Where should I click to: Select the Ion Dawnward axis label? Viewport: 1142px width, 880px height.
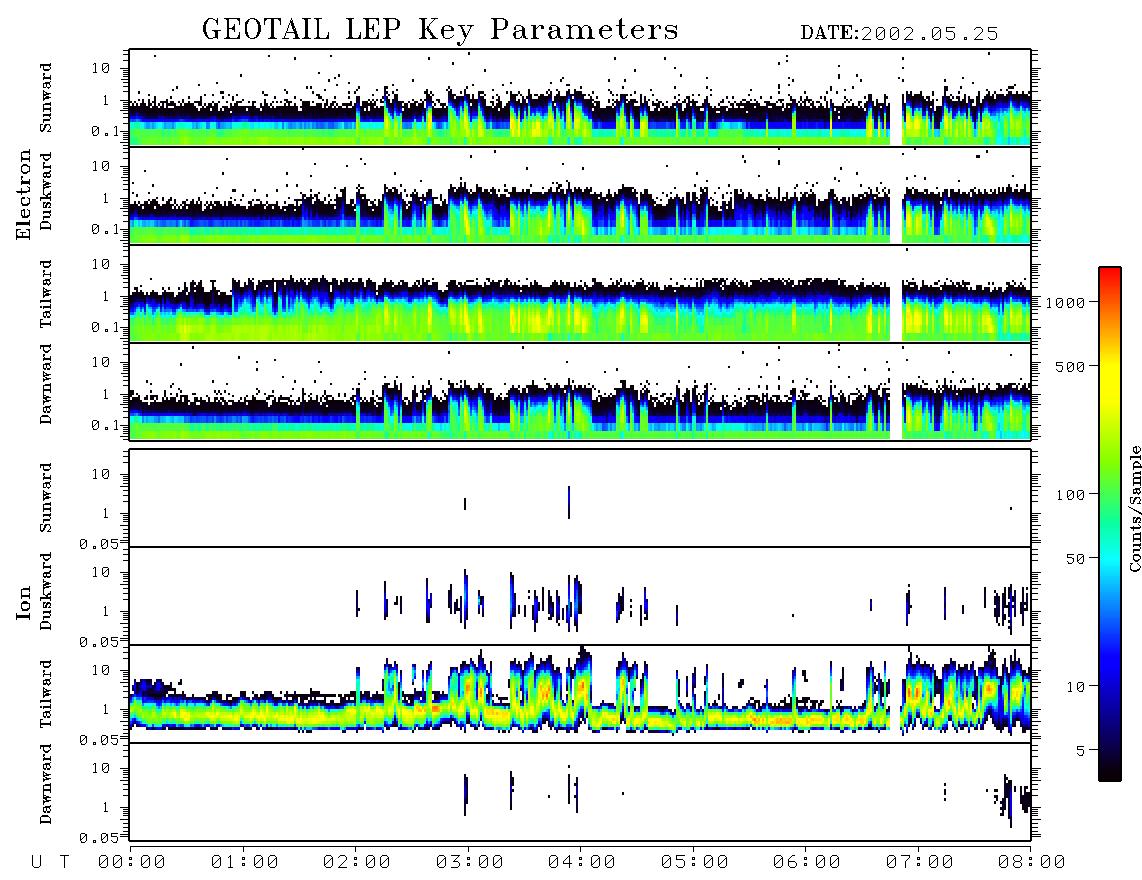46,784
